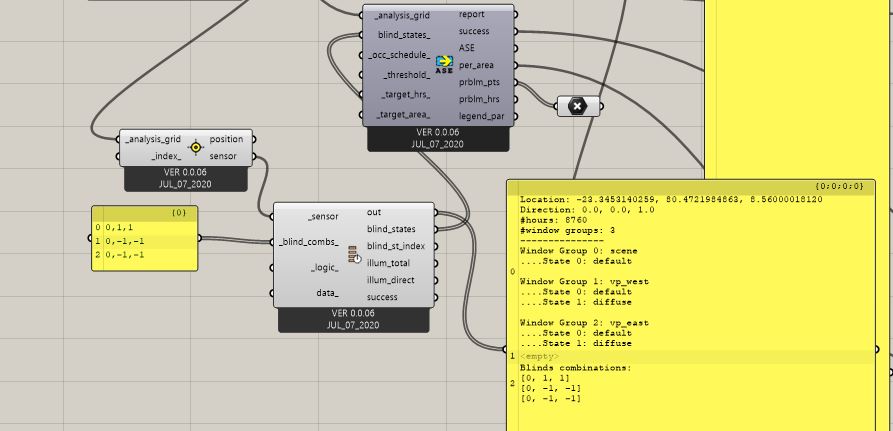Select the blind_states_ input on ASE component
893x431 pixels.
(x=404, y=35)
